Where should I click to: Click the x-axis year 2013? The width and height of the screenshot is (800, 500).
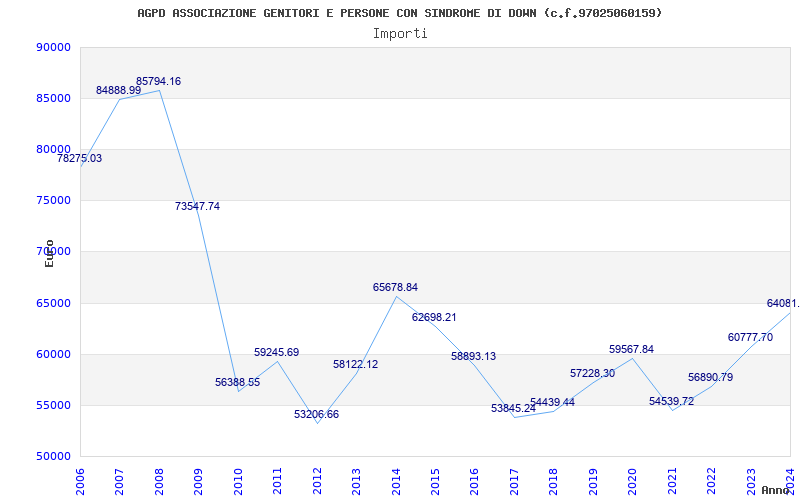(356, 480)
